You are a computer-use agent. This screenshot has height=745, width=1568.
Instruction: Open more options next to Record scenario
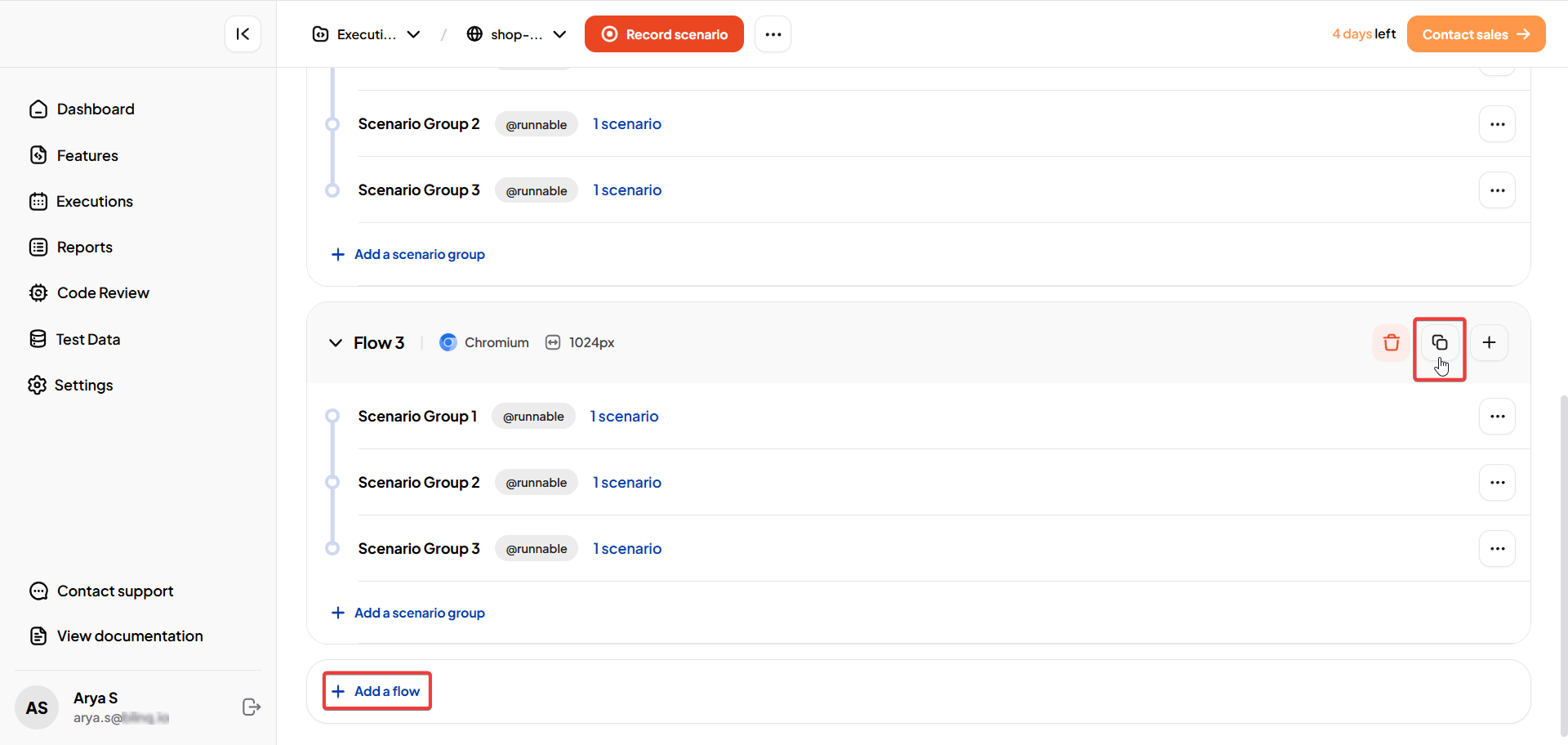click(773, 34)
